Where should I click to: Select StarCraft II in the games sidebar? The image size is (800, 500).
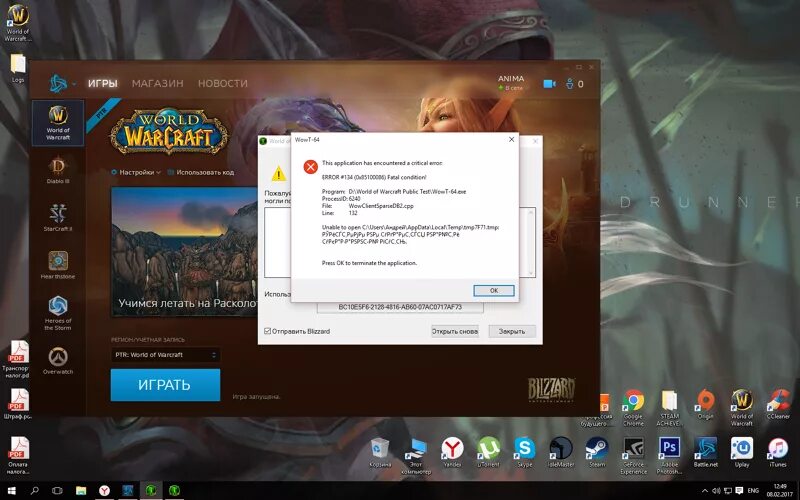(x=58, y=218)
